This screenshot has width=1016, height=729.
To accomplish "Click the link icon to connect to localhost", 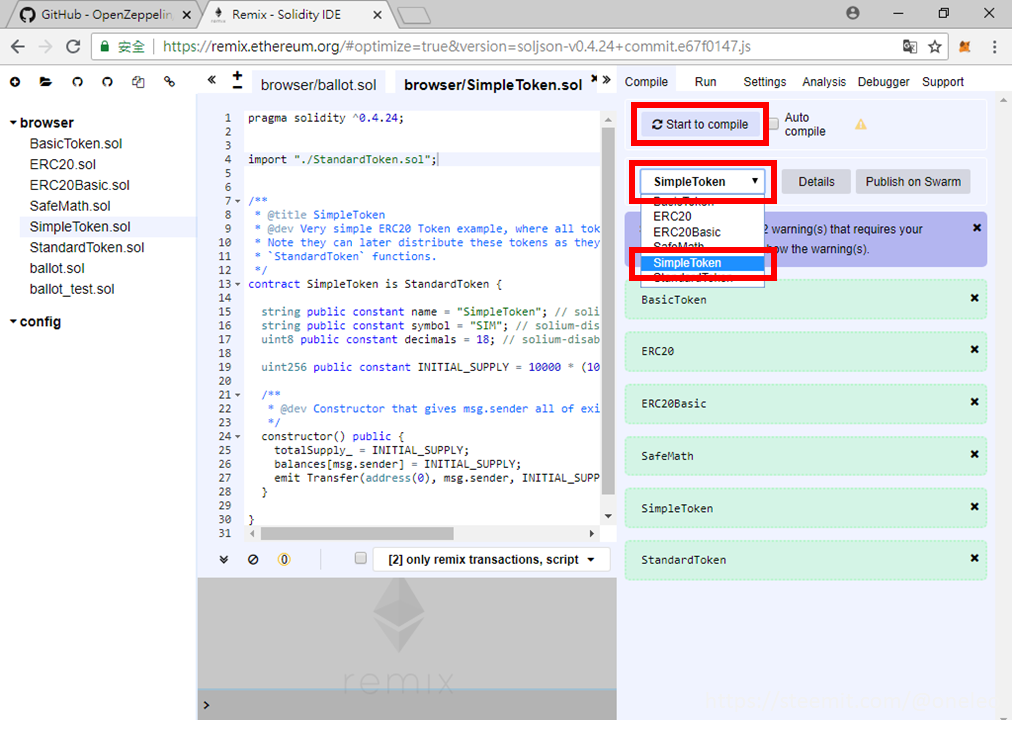I will (169, 82).
